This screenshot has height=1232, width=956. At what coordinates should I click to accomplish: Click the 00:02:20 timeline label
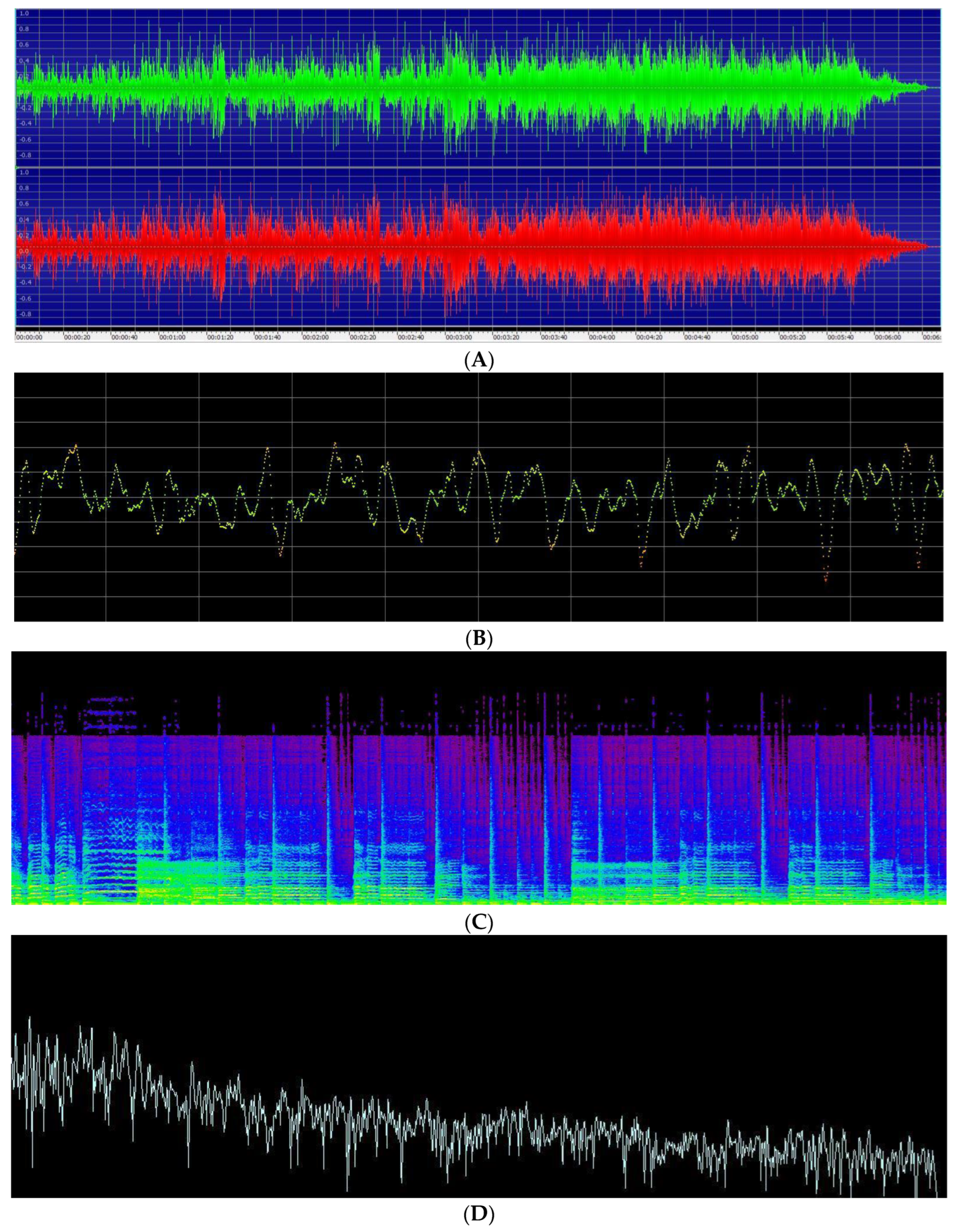coord(363,337)
